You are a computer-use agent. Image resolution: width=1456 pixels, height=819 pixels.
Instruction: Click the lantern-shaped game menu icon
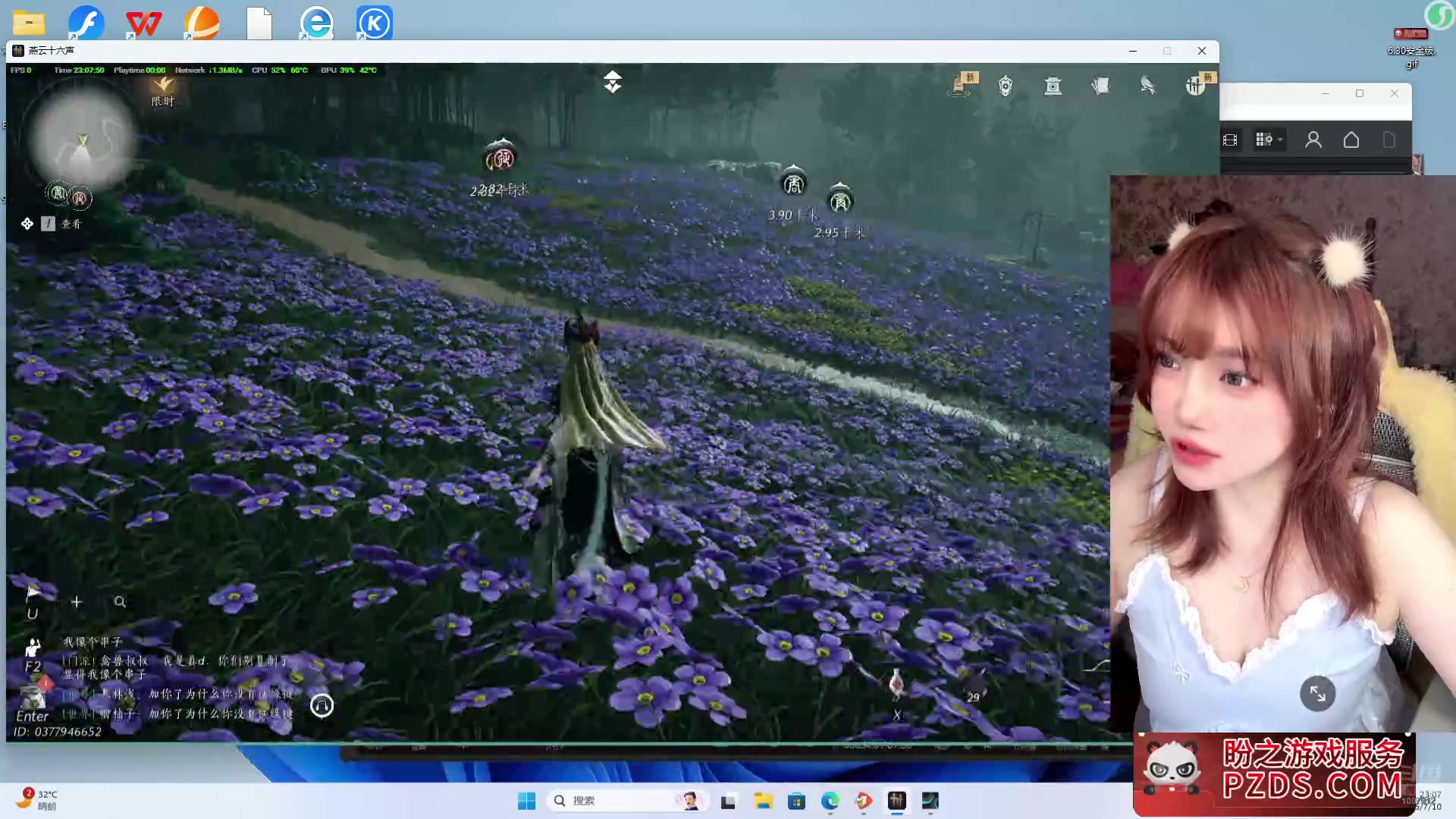tap(1006, 86)
